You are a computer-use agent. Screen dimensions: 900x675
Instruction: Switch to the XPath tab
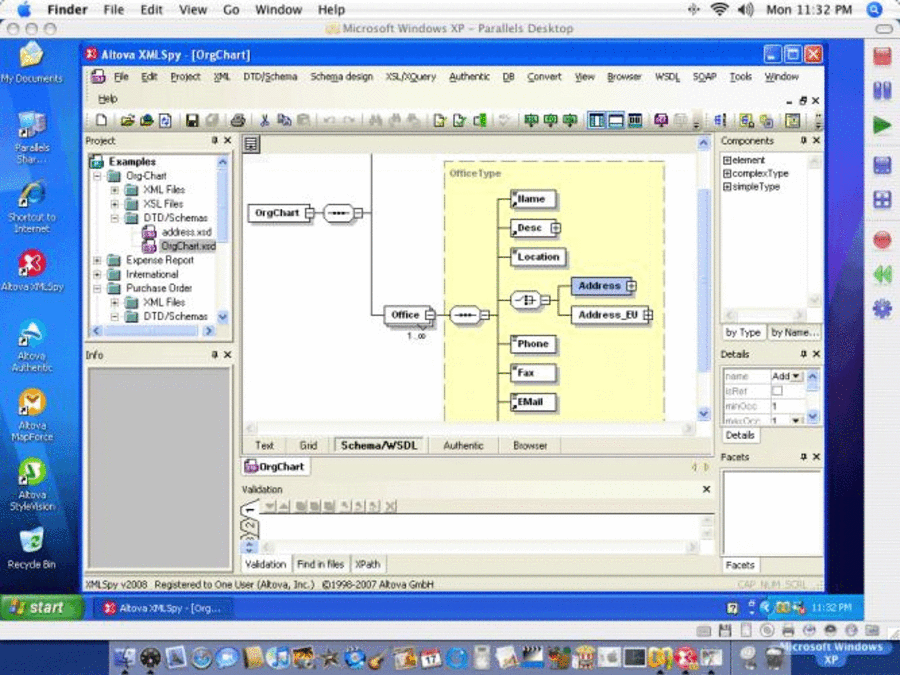(x=367, y=564)
